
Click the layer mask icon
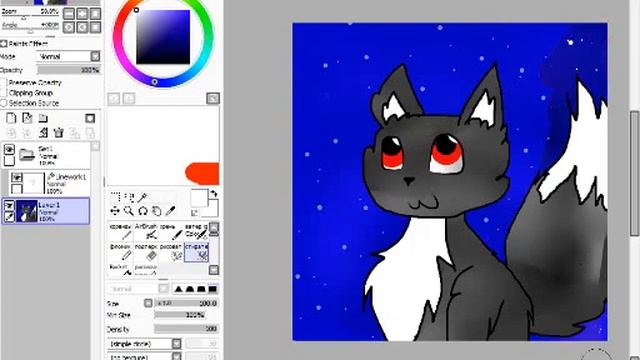point(90,118)
